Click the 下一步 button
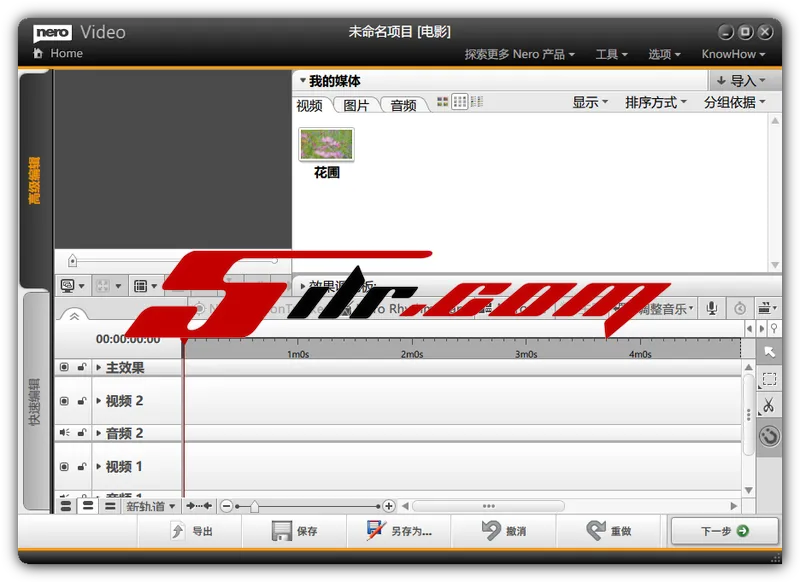Screen dimensions: 800x582 click(x=724, y=531)
